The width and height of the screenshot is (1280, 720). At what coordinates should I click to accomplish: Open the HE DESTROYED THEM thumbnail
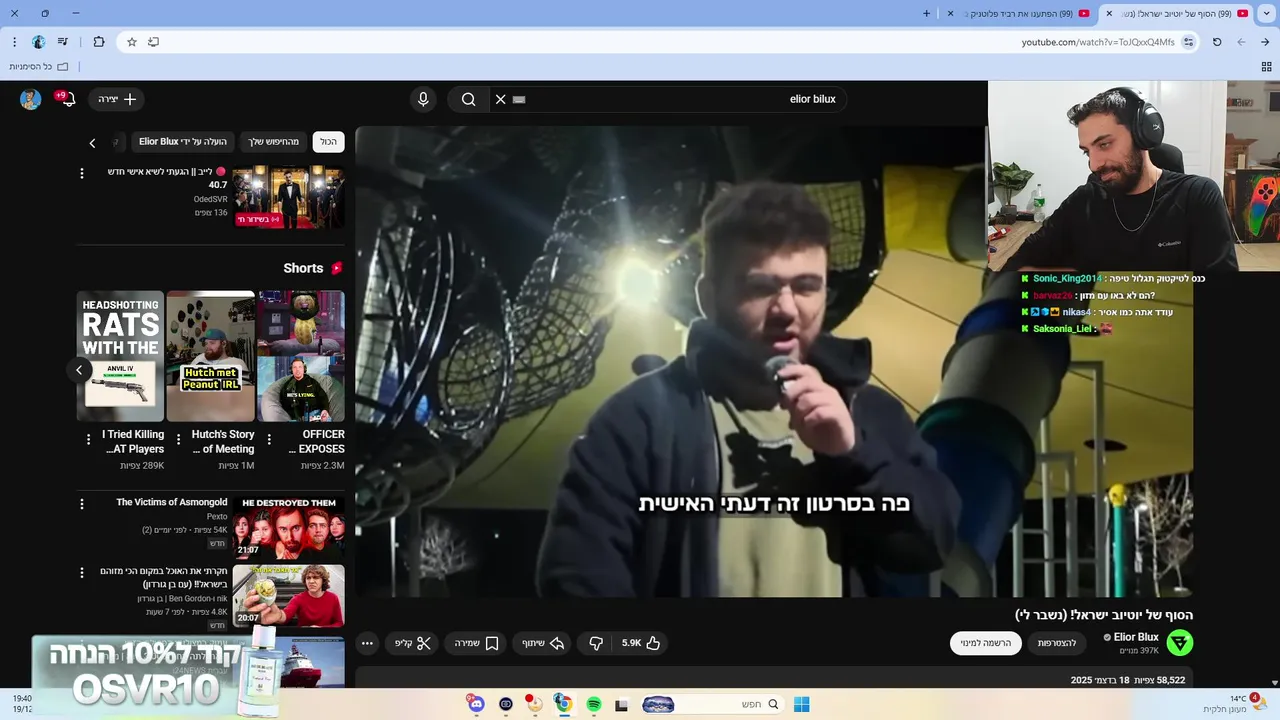[289, 527]
